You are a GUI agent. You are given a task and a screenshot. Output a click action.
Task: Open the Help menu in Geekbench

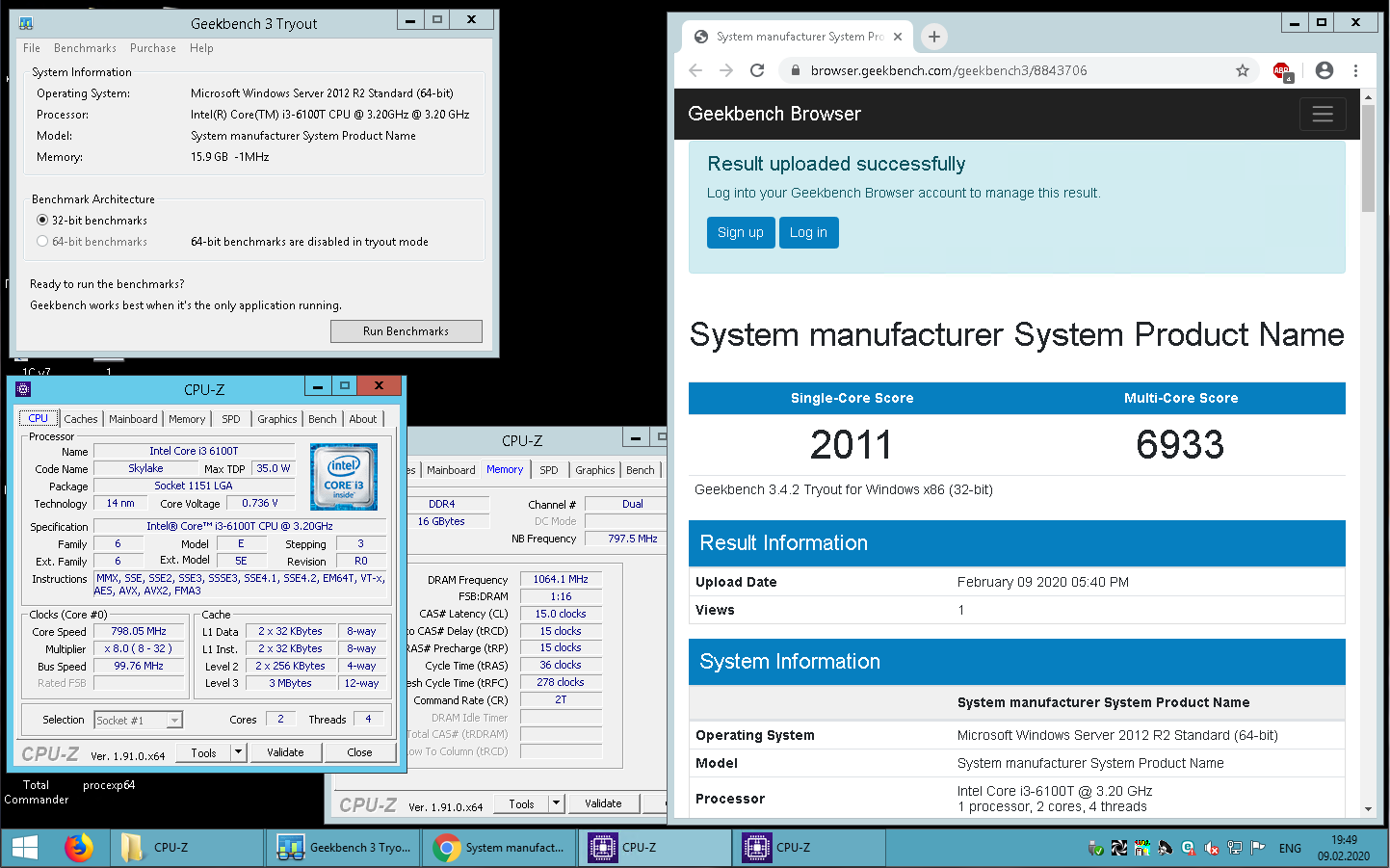(201, 48)
